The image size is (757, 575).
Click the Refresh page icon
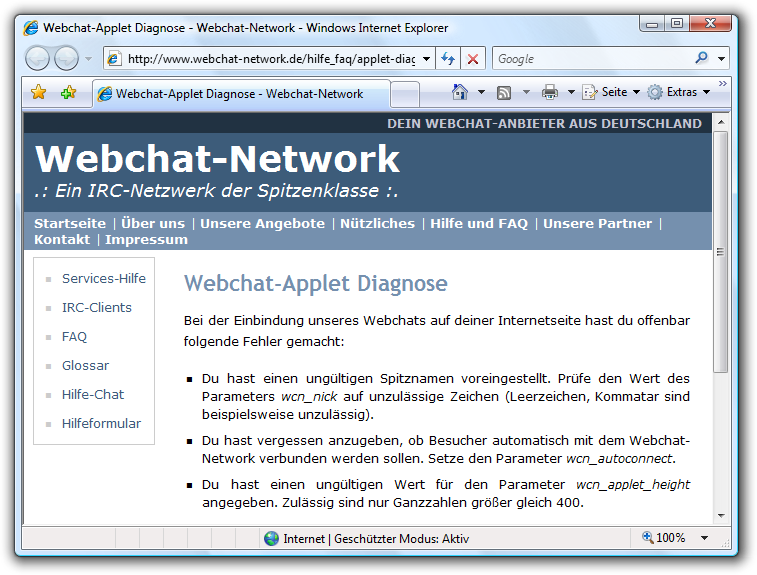coord(448,59)
